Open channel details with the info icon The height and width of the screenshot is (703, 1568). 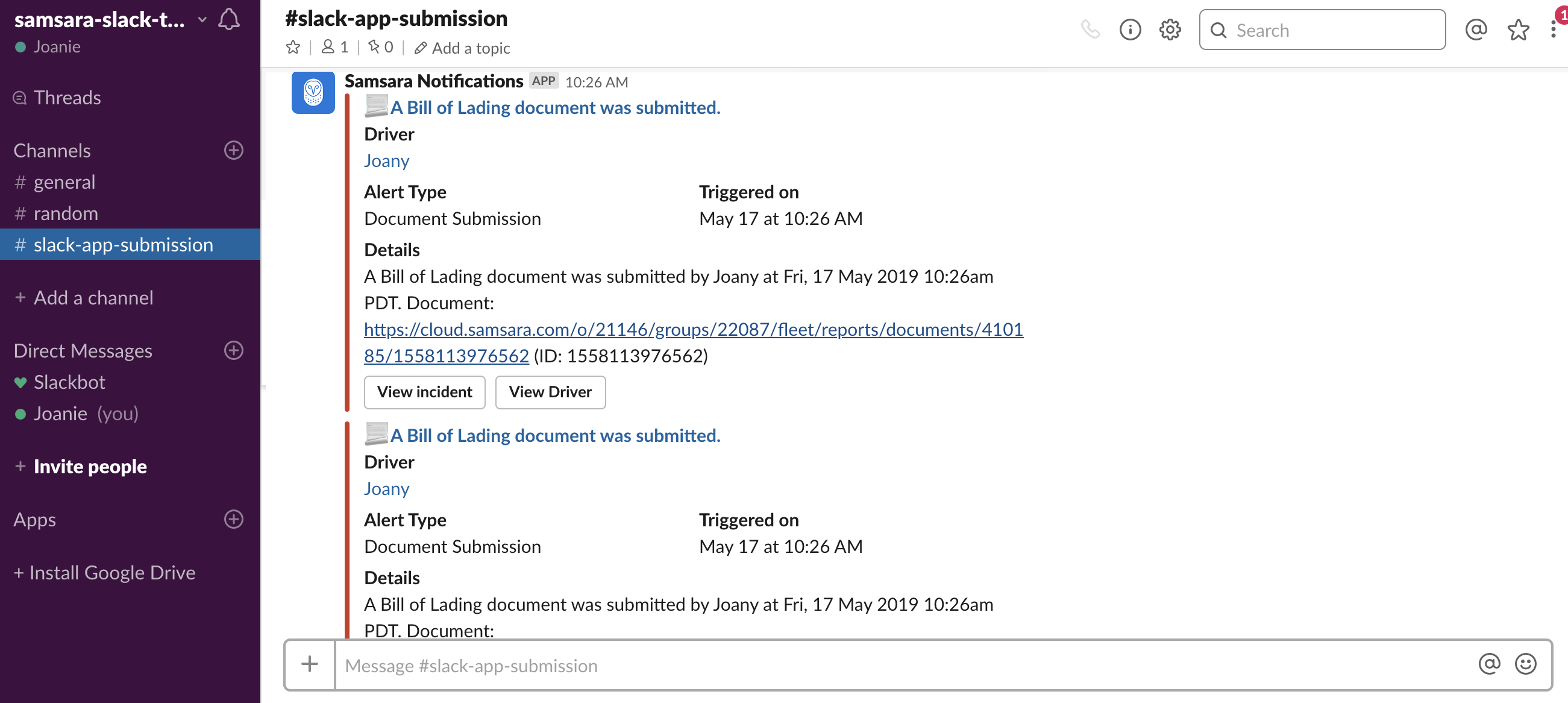tap(1131, 29)
